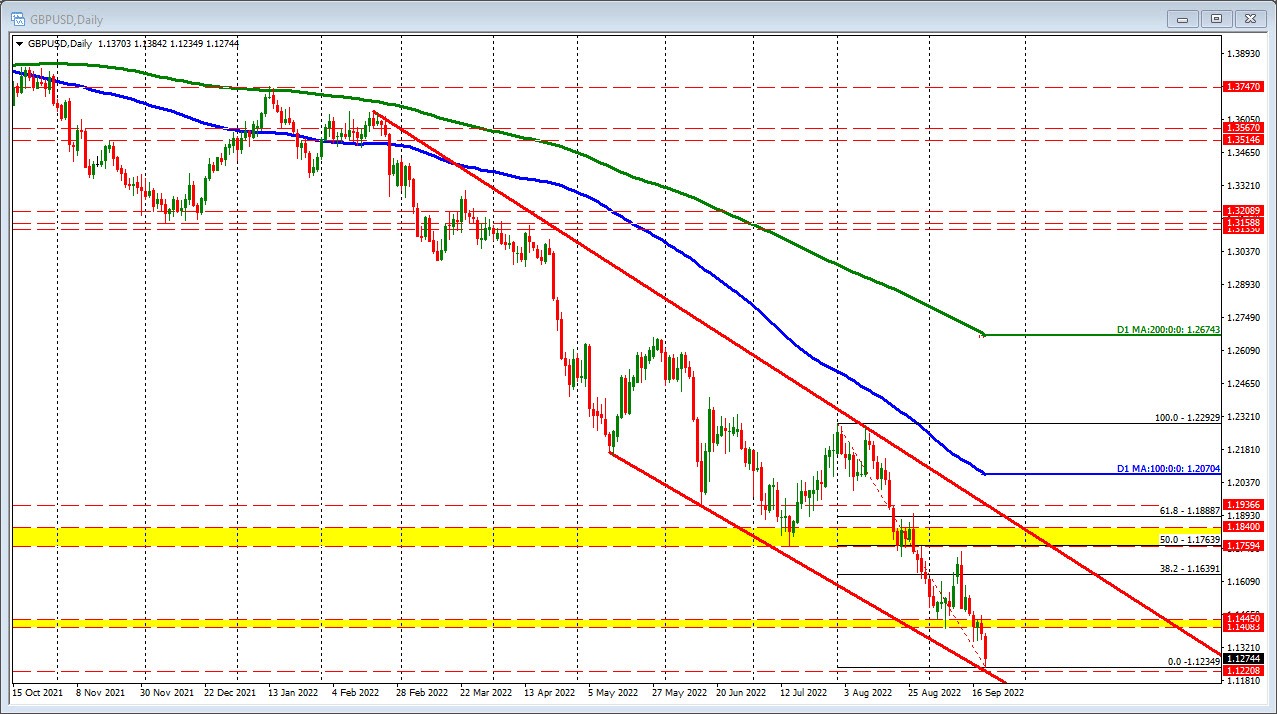Expand the triangle menu beside GBPUSD,Daily

click(19, 43)
